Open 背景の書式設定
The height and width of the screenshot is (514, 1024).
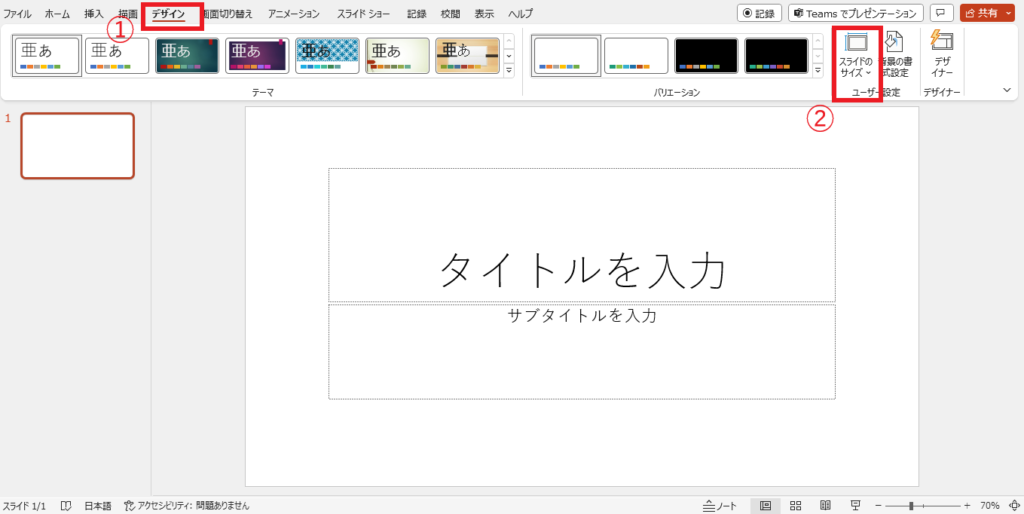[x=896, y=56]
